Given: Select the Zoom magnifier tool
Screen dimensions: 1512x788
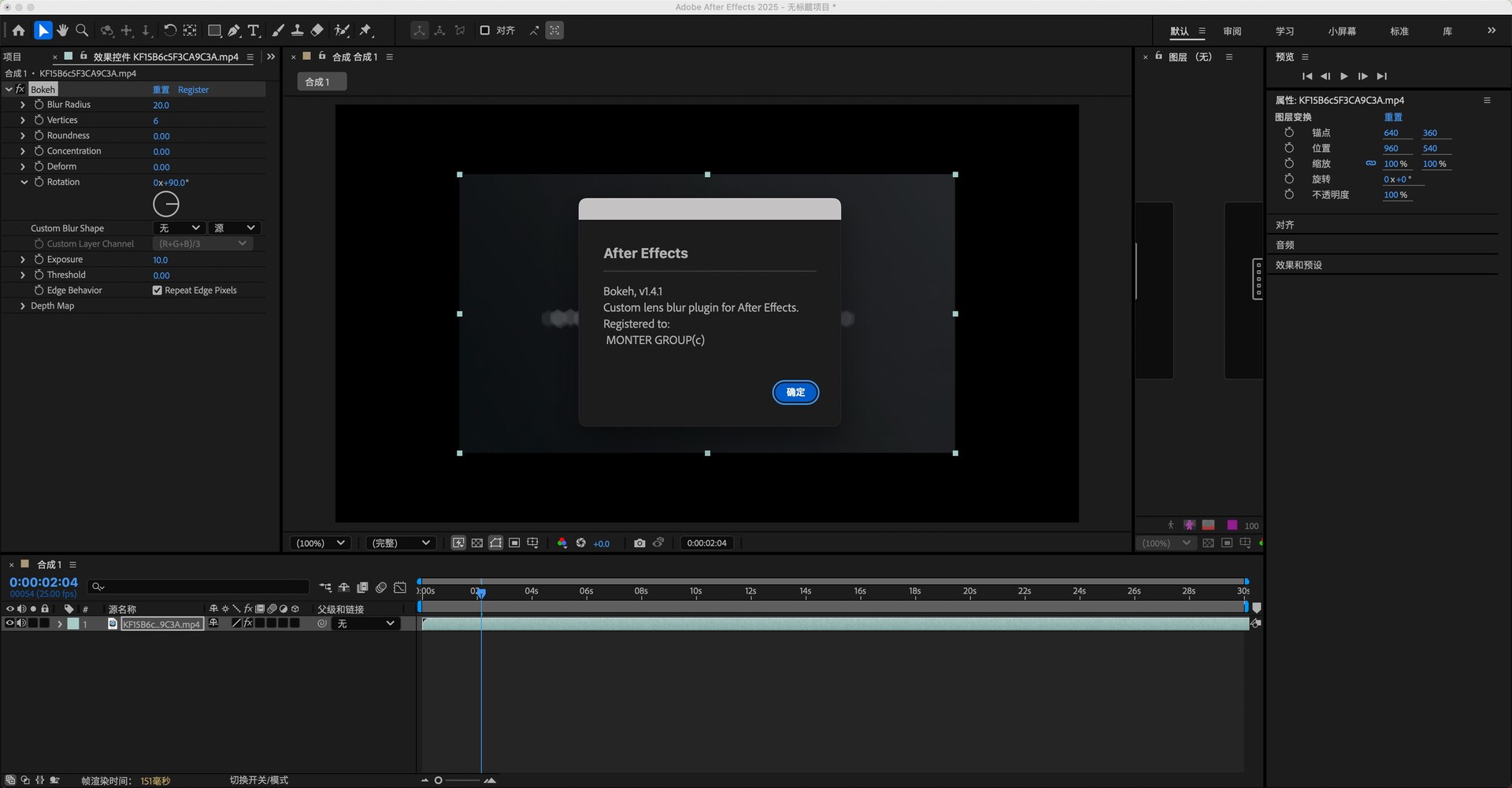Looking at the screenshot, I should [x=82, y=31].
